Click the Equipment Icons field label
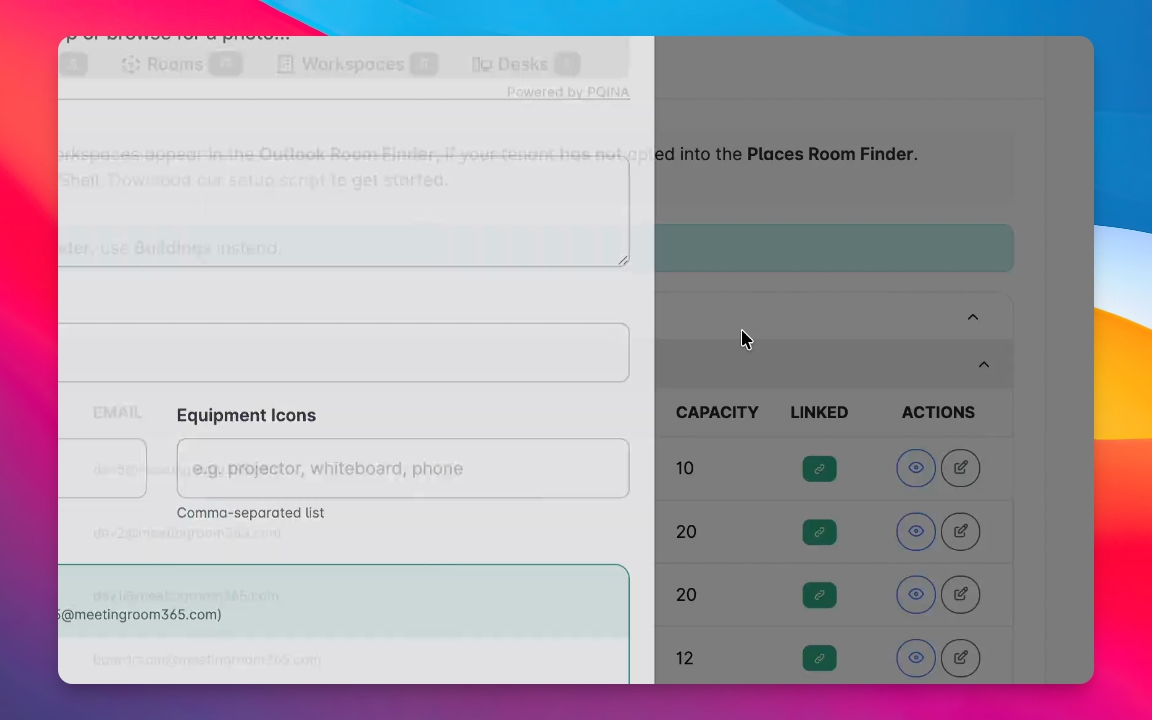 coord(246,415)
